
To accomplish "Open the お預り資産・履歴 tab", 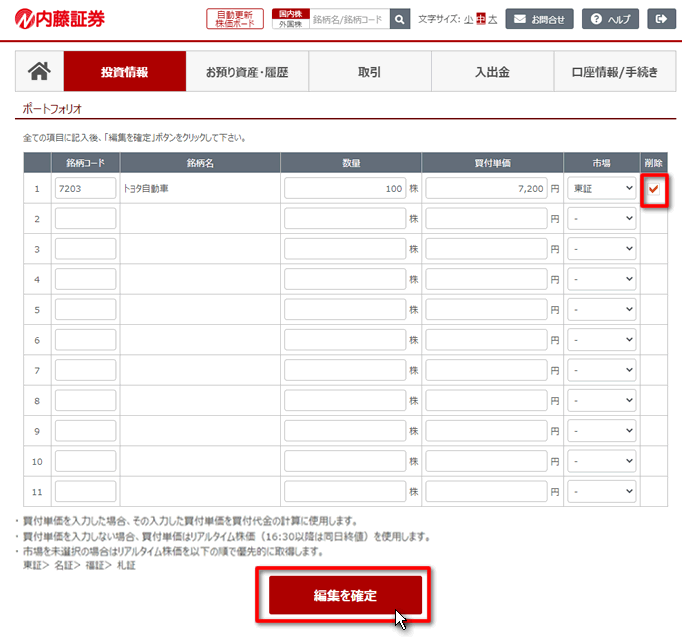I will point(247,71).
